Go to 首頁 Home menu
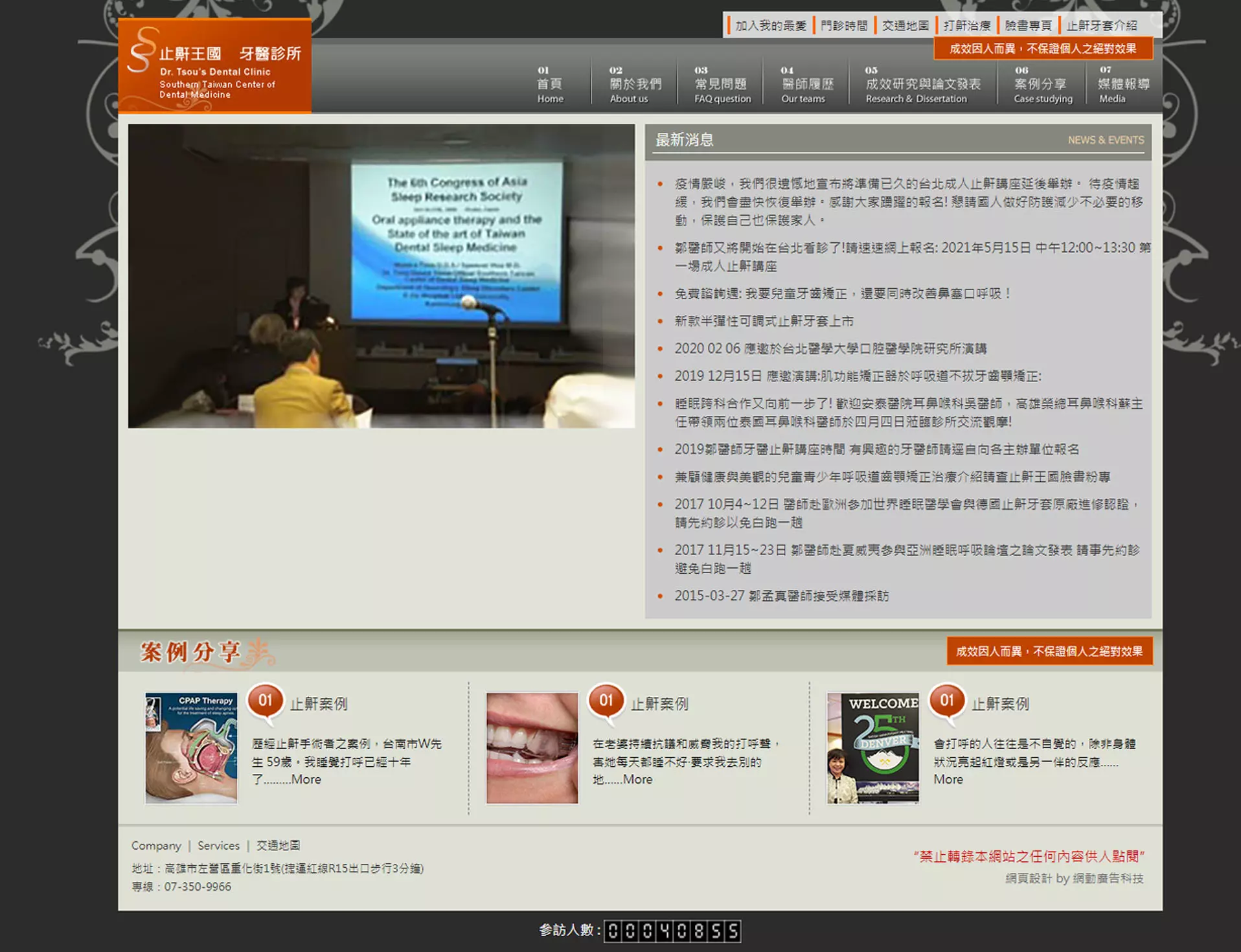This screenshot has height=952, width=1241. (x=550, y=84)
